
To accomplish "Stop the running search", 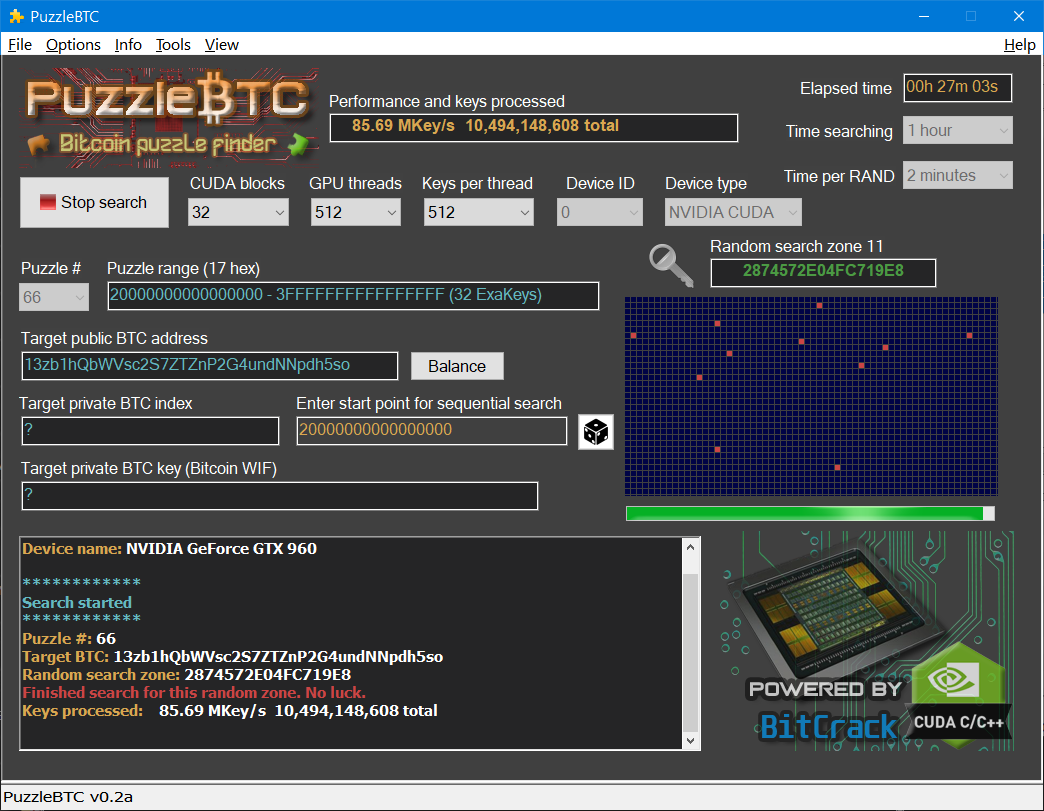I will pos(94,202).
